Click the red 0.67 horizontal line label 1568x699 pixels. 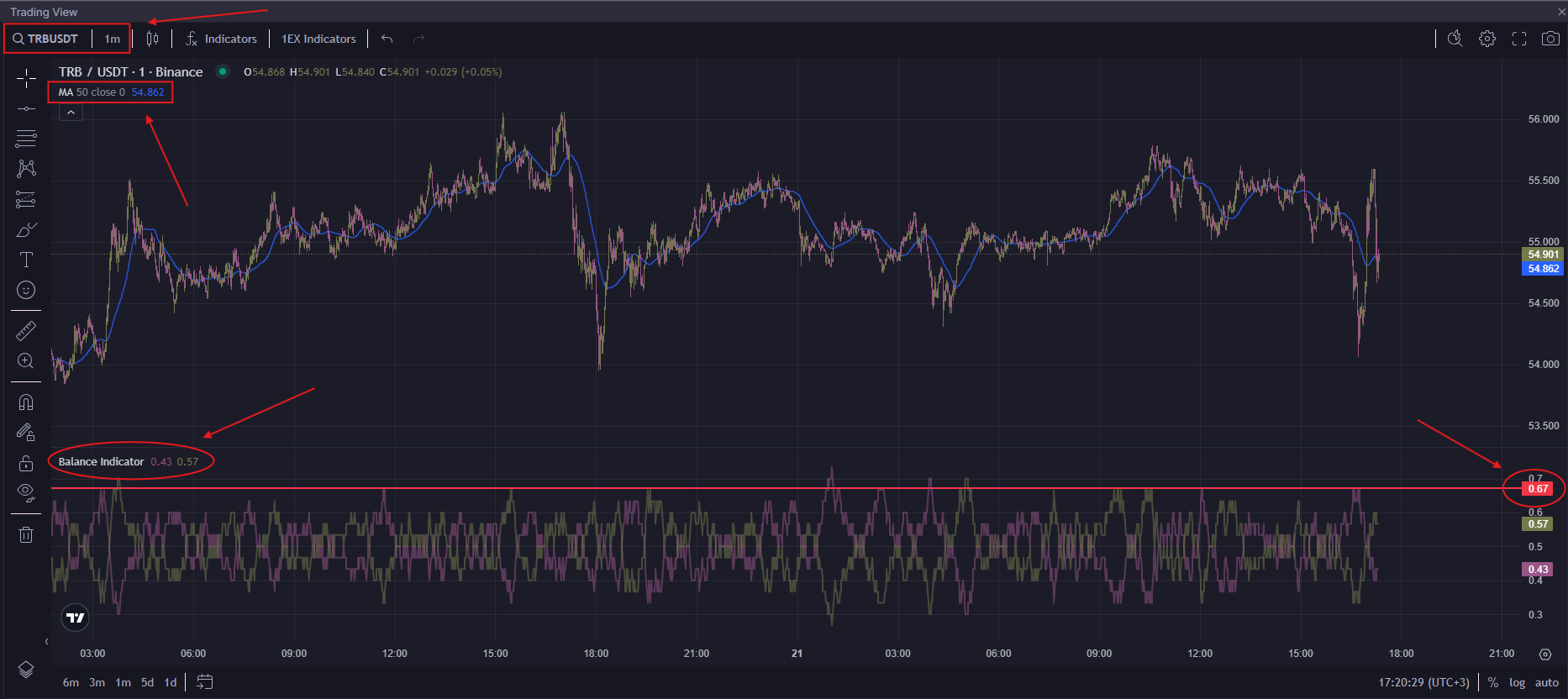click(x=1538, y=489)
